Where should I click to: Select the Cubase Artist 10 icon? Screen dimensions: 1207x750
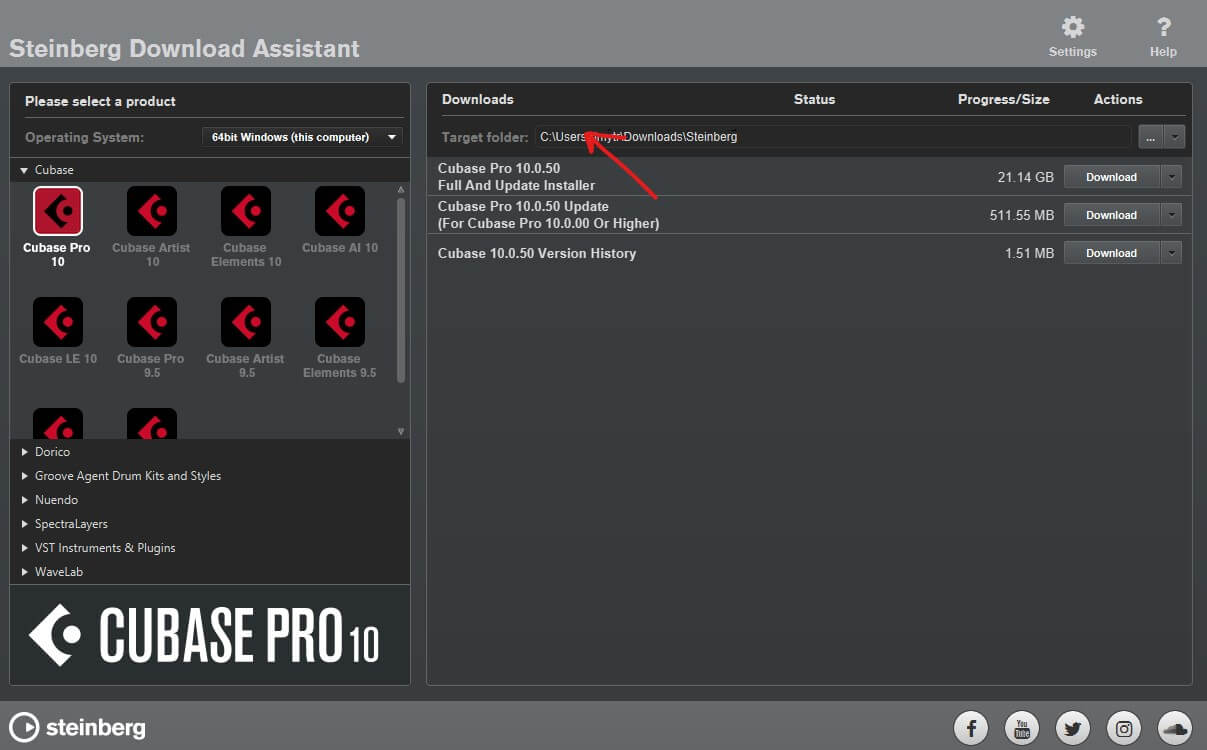point(152,211)
